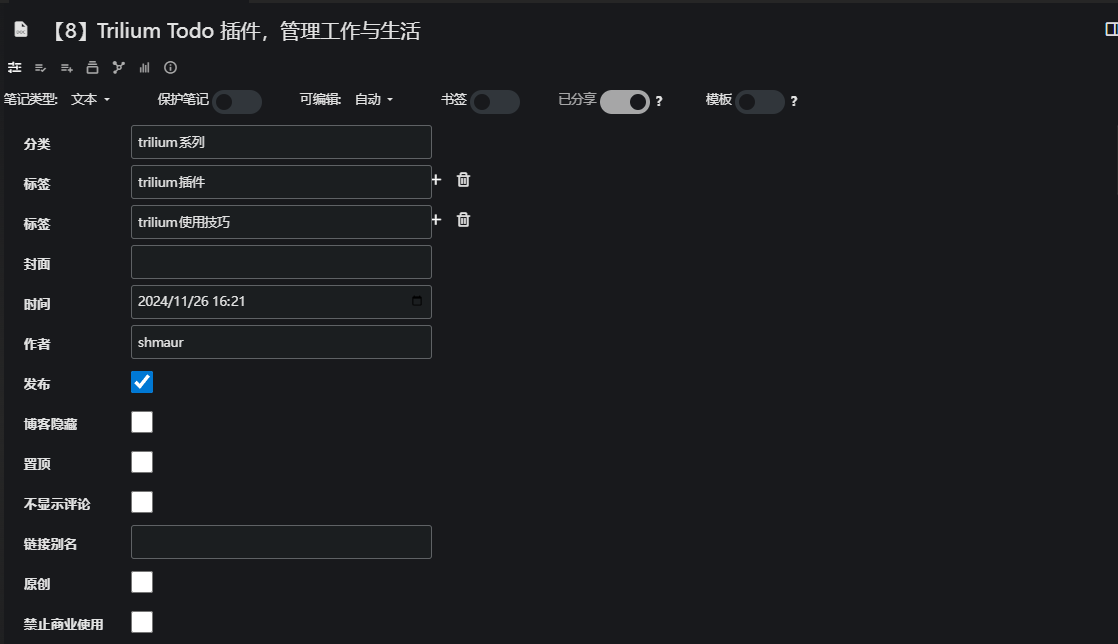Open the Owned Attributes ribbon icon
Viewport: 1118px width, 644px height.
click(41, 68)
